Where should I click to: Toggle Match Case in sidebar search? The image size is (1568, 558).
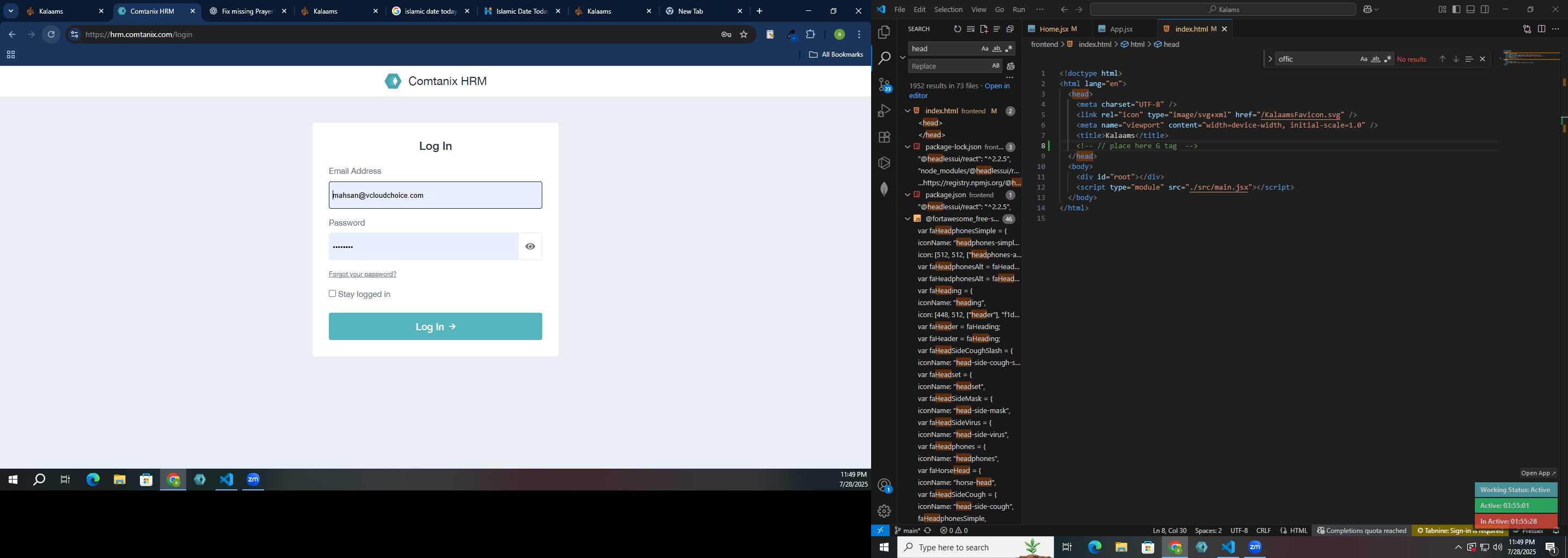984,48
